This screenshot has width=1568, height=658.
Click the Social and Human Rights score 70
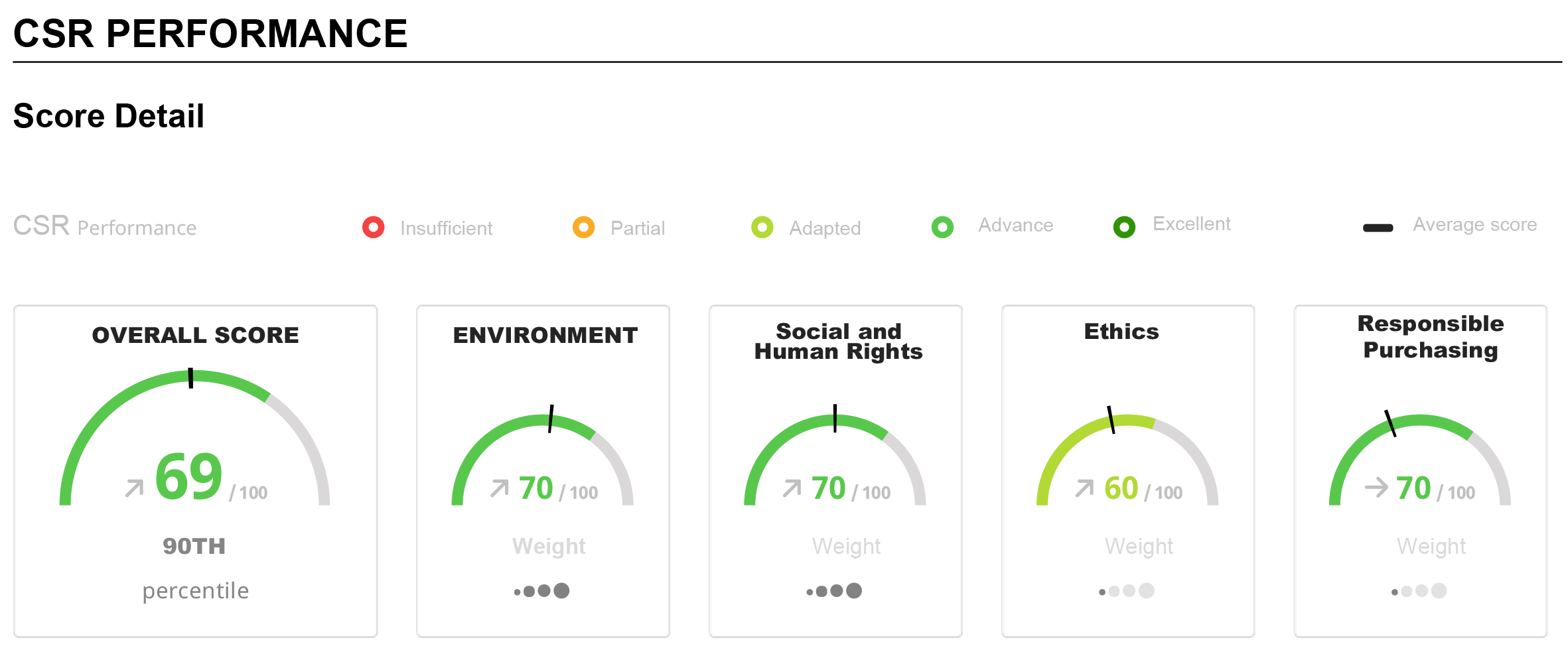pyautogui.click(x=828, y=489)
